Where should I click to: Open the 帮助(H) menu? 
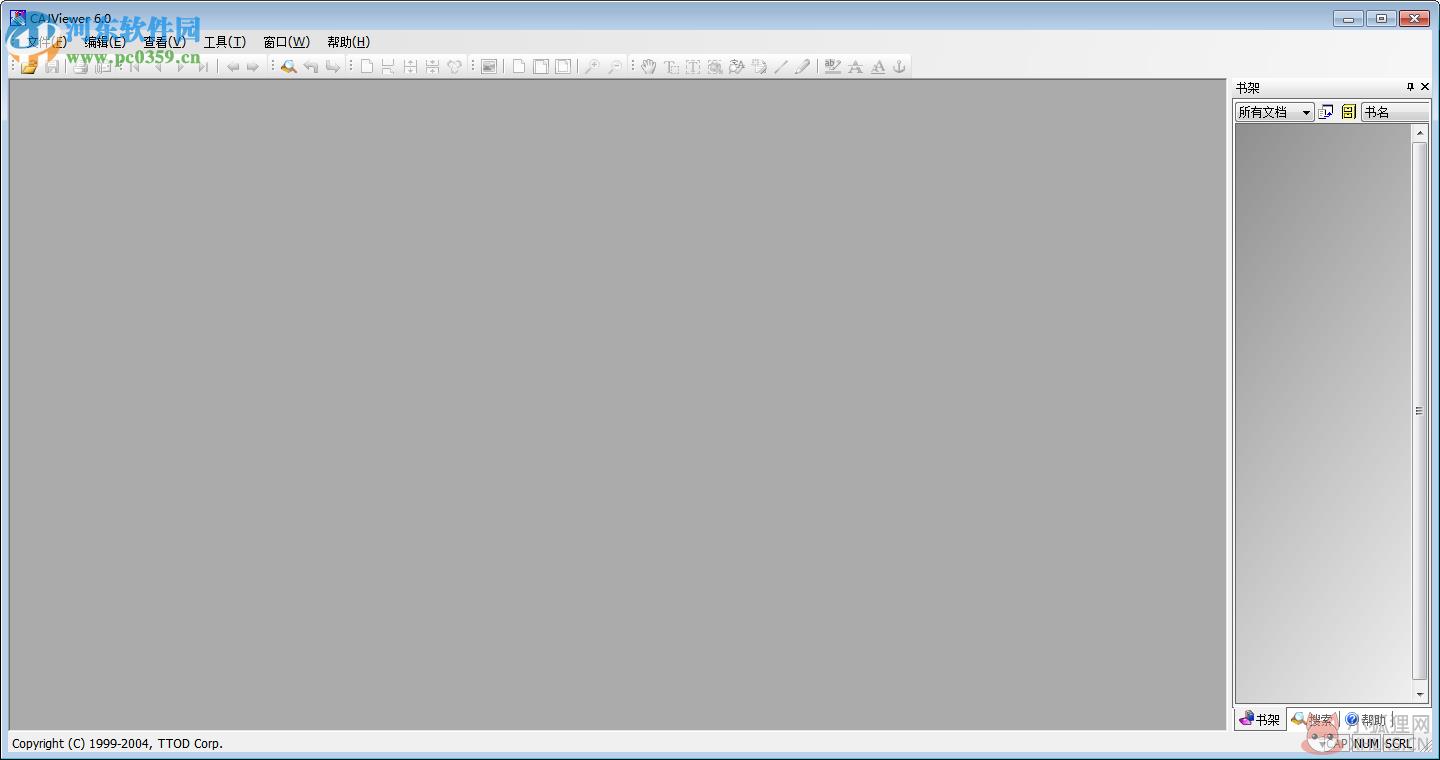[348, 42]
